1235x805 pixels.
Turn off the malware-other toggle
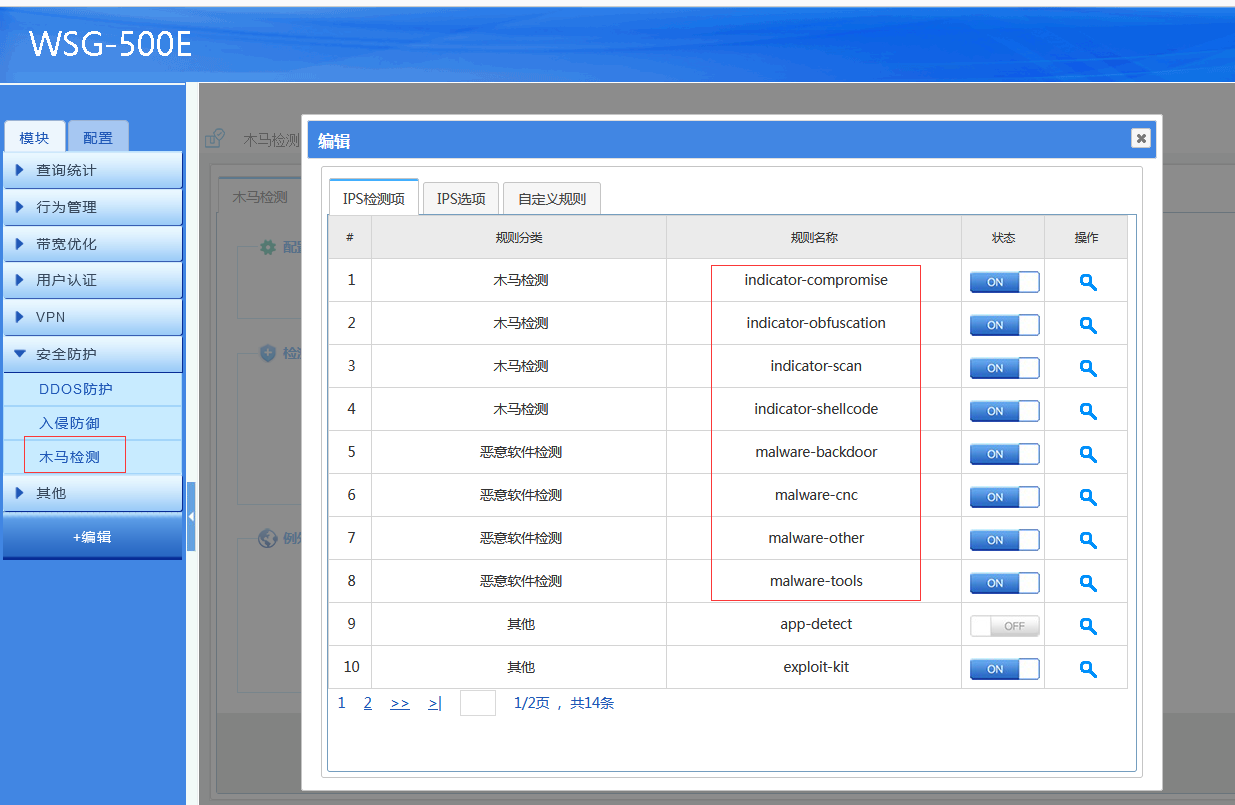coord(1004,540)
